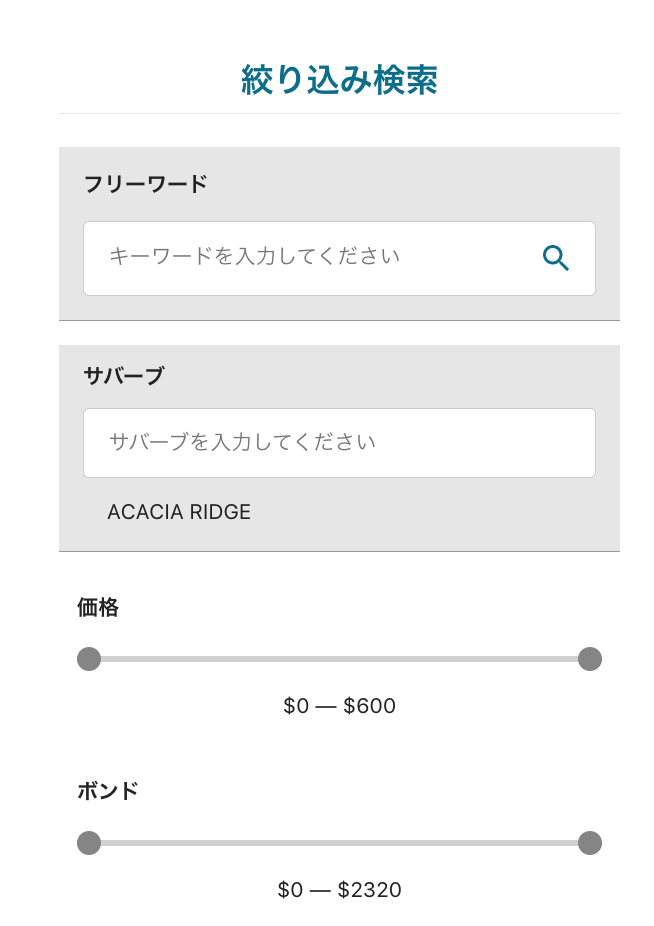The image size is (654, 926).
Task: Click the bond slider minimum handle
Action: click(89, 843)
